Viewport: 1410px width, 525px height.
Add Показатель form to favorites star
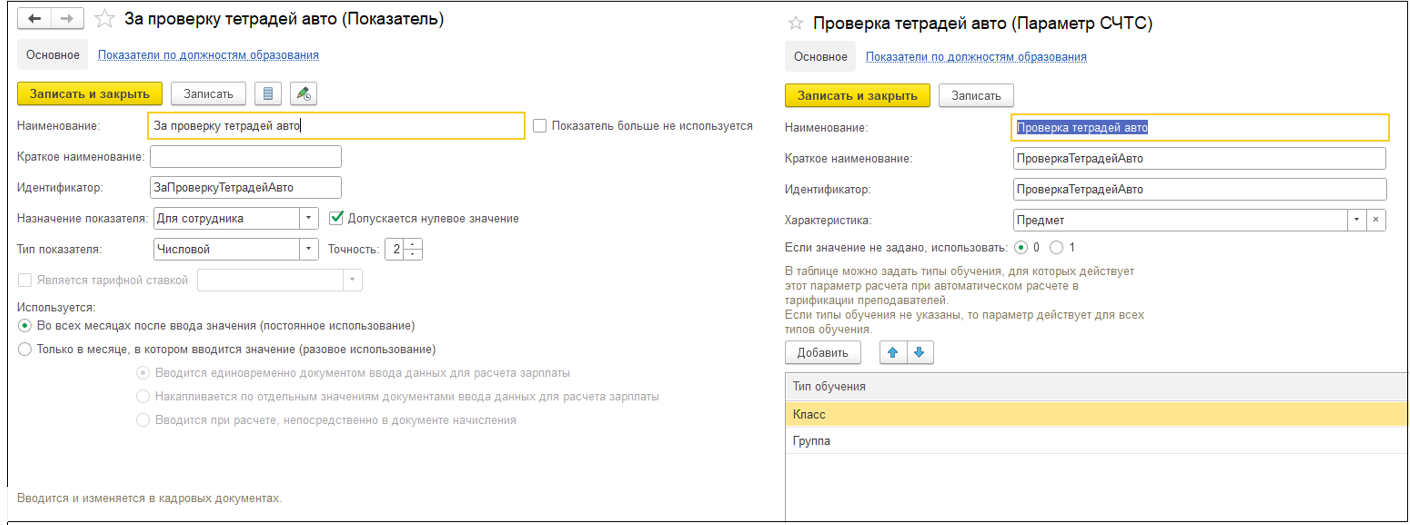[103, 19]
